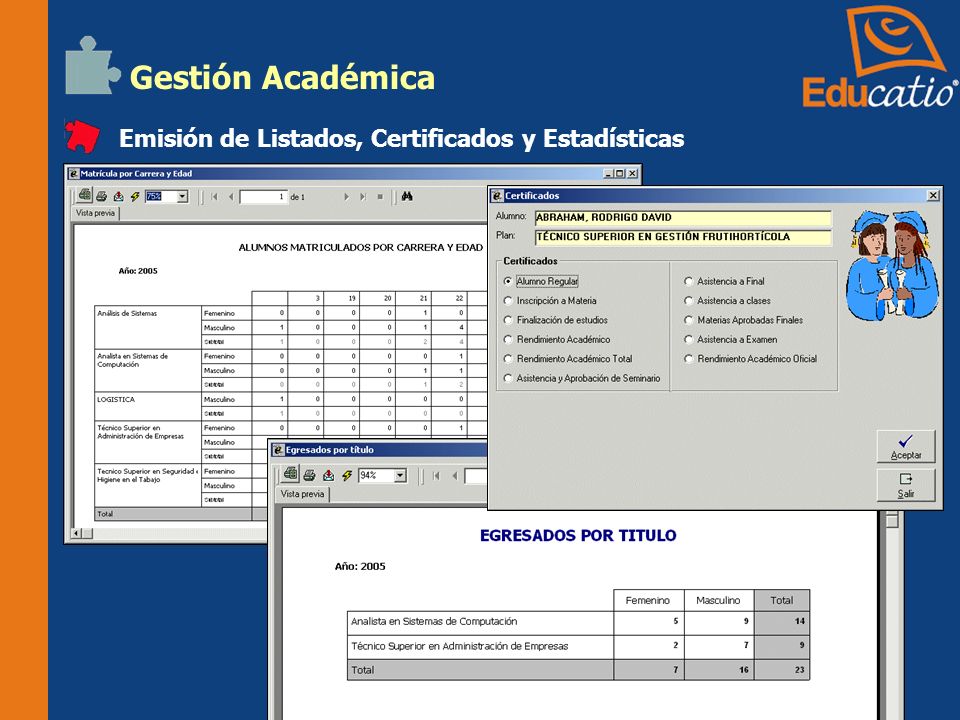The width and height of the screenshot is (960, 720).
Task: Click the Educatio logo
Action: click(x=879, y=58)
